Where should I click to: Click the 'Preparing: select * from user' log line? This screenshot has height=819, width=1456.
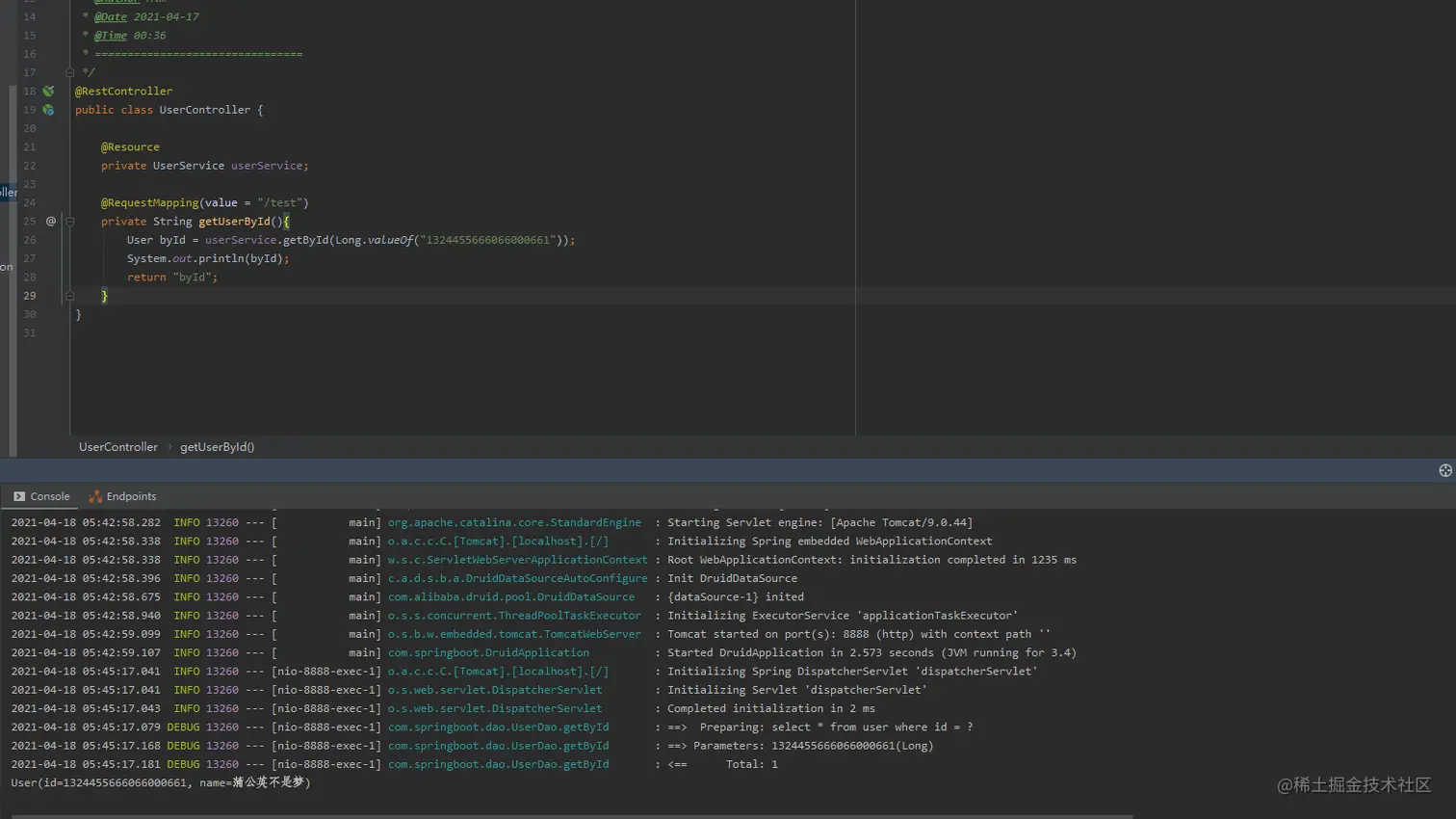click(820, 727)
